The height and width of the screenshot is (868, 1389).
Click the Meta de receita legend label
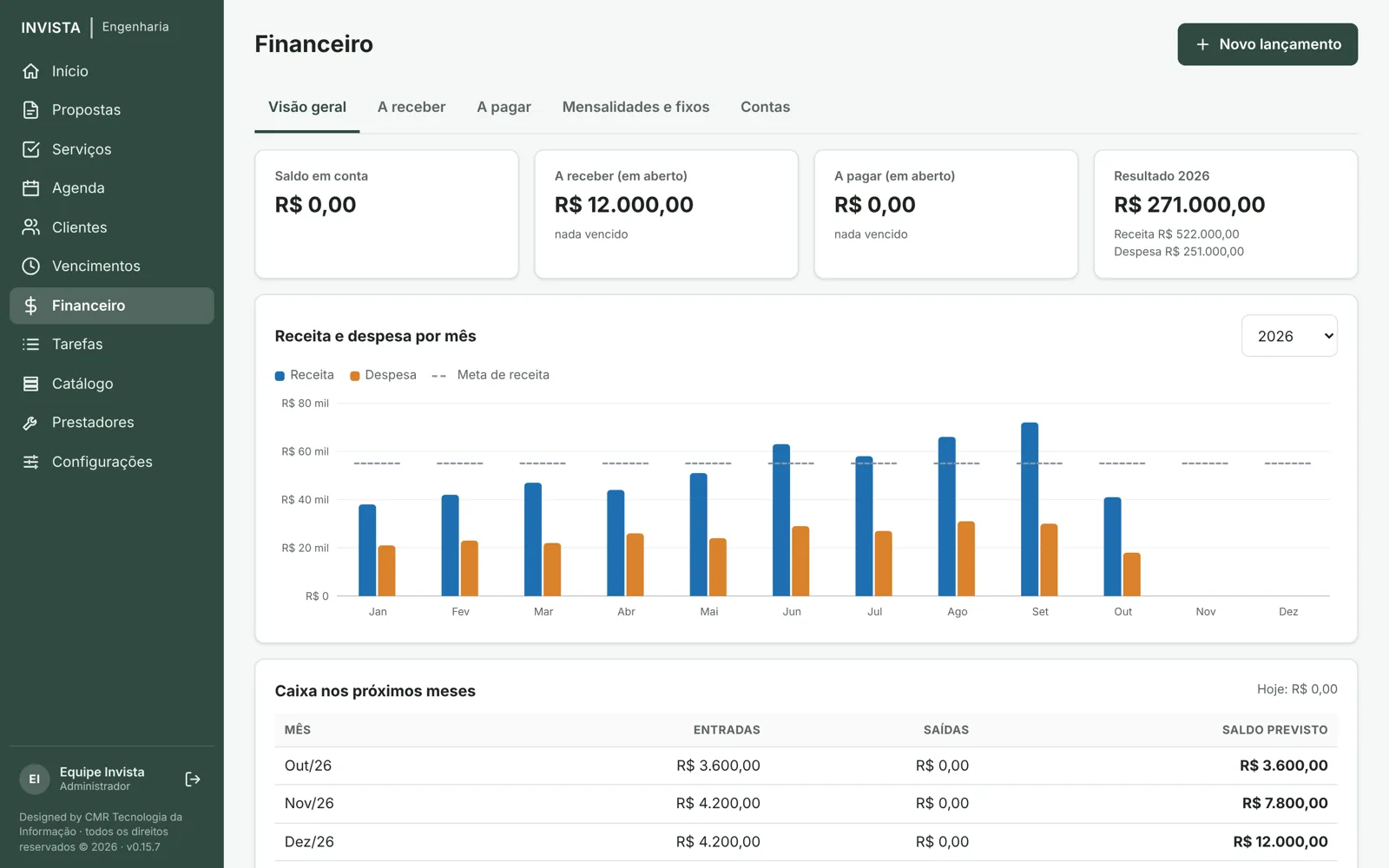click(x=504, y=375)
